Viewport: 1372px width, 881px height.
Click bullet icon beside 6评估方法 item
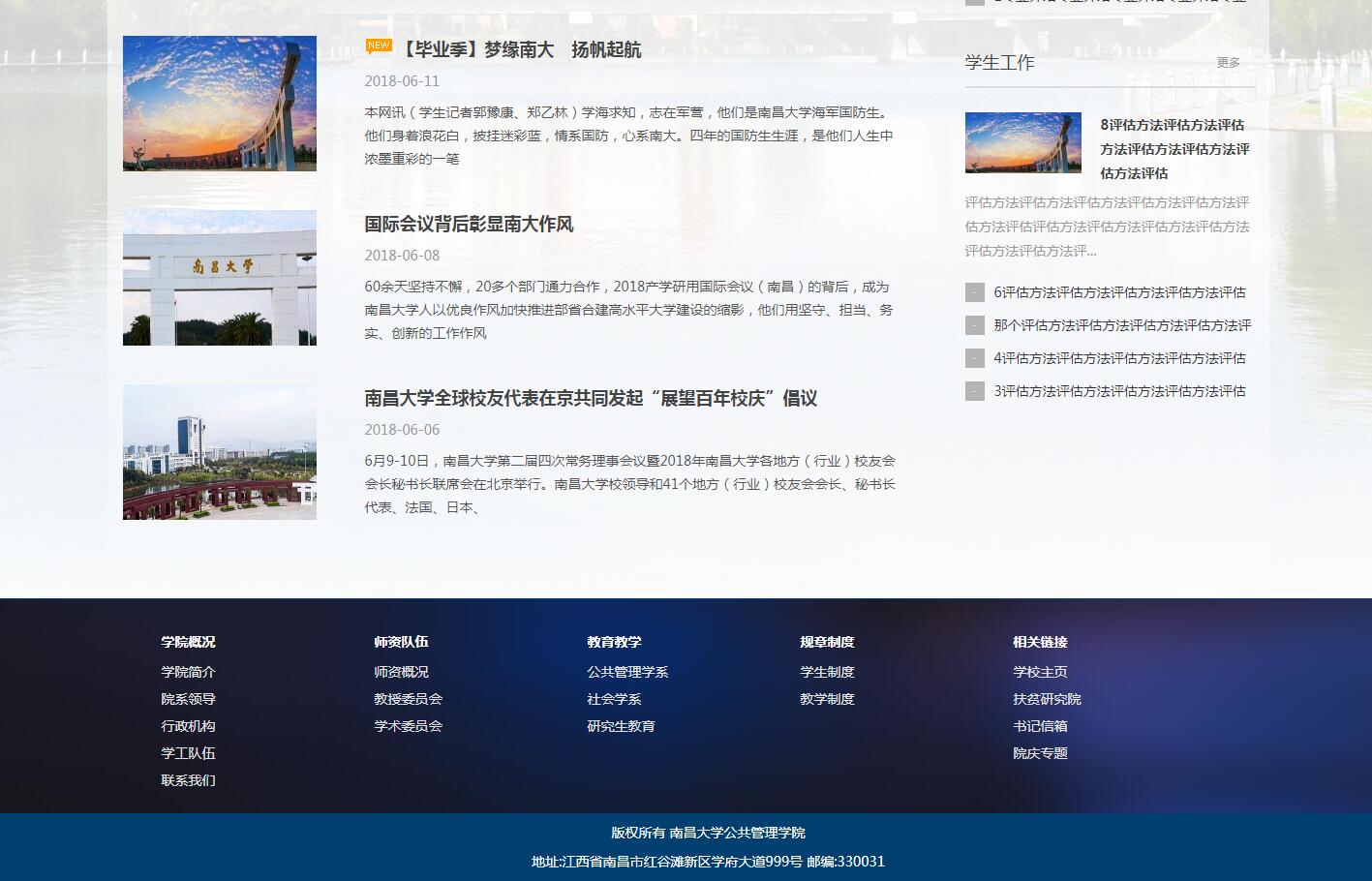pos(975,292)
